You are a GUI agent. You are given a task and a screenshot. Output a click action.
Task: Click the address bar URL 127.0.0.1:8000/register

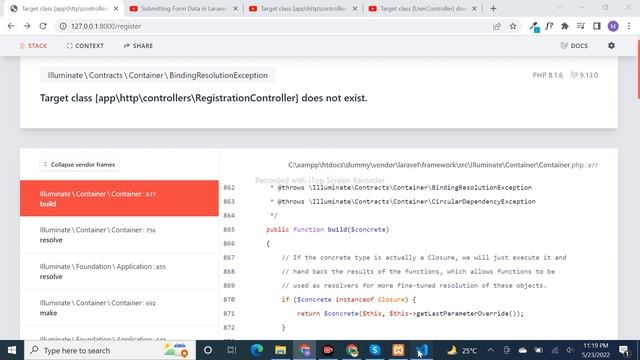(106, 26)
